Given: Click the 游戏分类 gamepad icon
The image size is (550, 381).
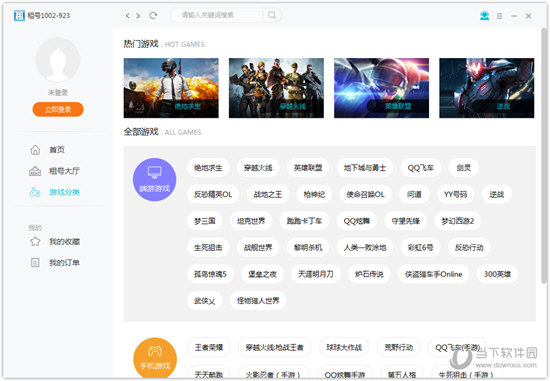Looking at the screenshot, I should (x=35, y=192).
